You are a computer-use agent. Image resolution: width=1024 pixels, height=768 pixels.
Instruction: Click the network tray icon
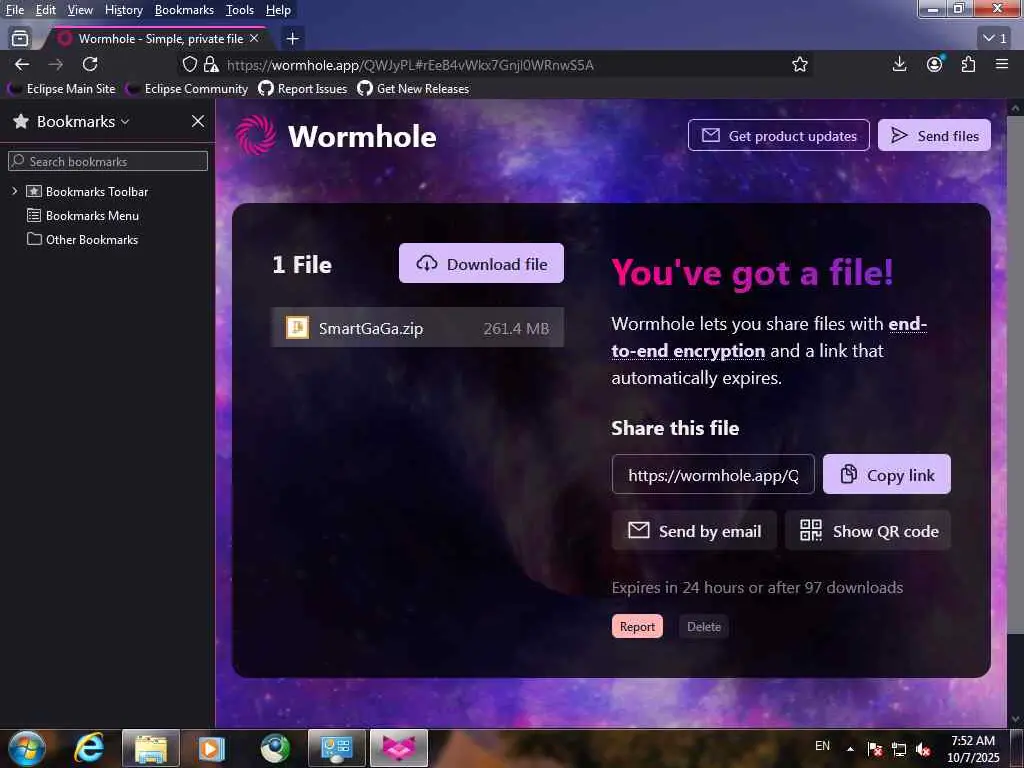coord(899,749)
